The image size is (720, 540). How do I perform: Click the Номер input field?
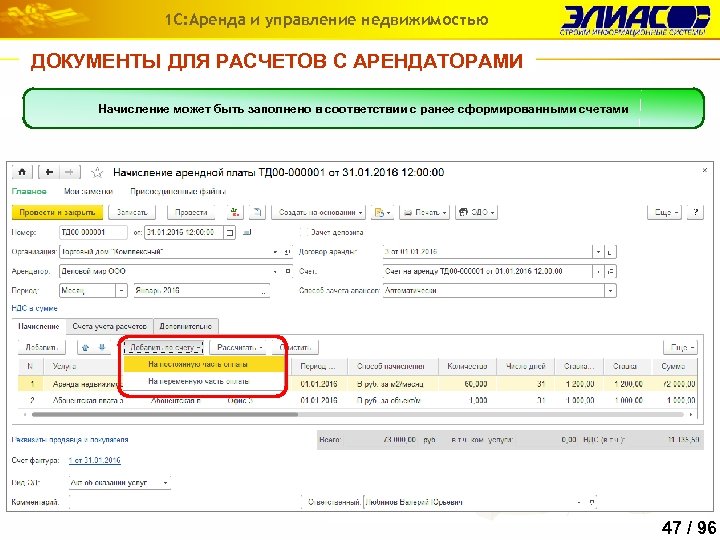tap(93, 232)
